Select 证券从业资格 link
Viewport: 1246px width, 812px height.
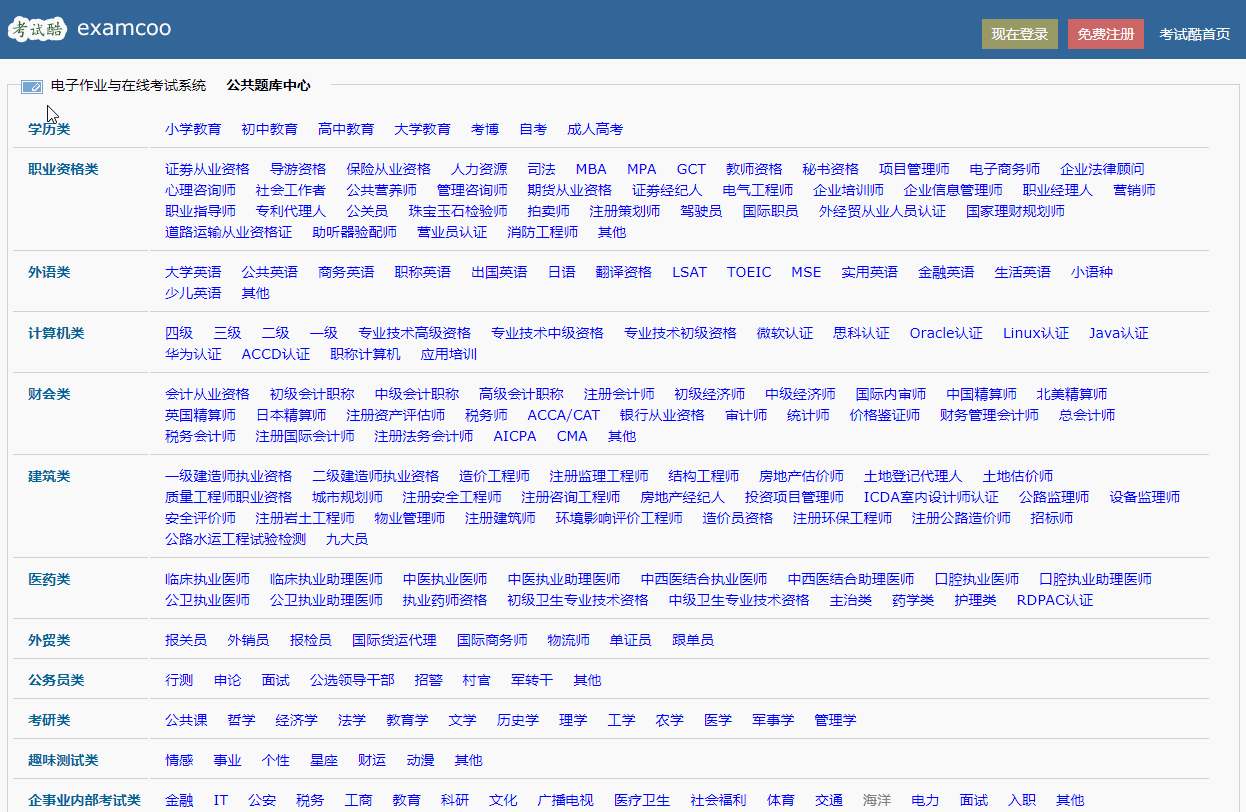point(207,169)
